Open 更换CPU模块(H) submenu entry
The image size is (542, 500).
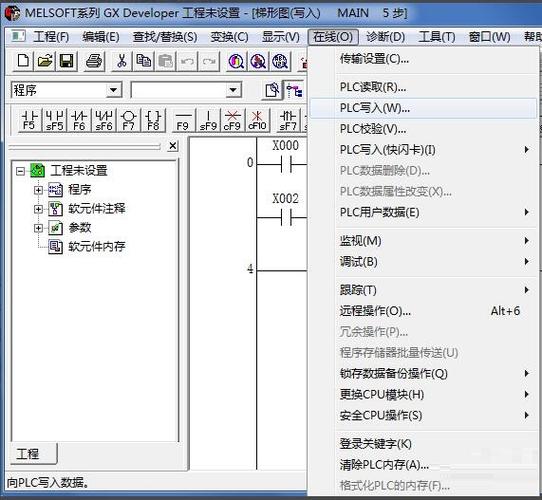pos(422,395)
